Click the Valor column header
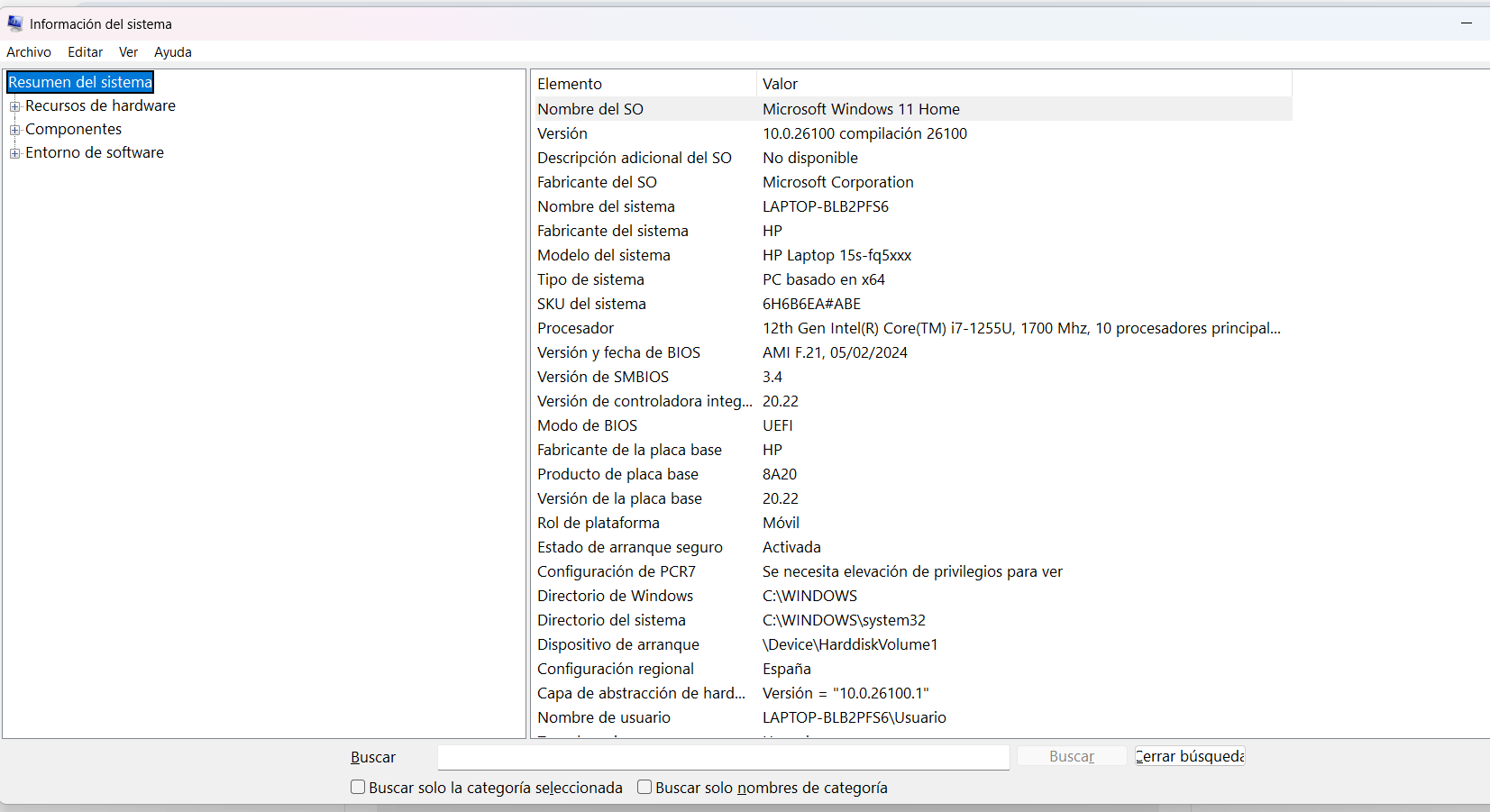The image size is (1490, 812). pyautogui.click(x=1024, y=84)
